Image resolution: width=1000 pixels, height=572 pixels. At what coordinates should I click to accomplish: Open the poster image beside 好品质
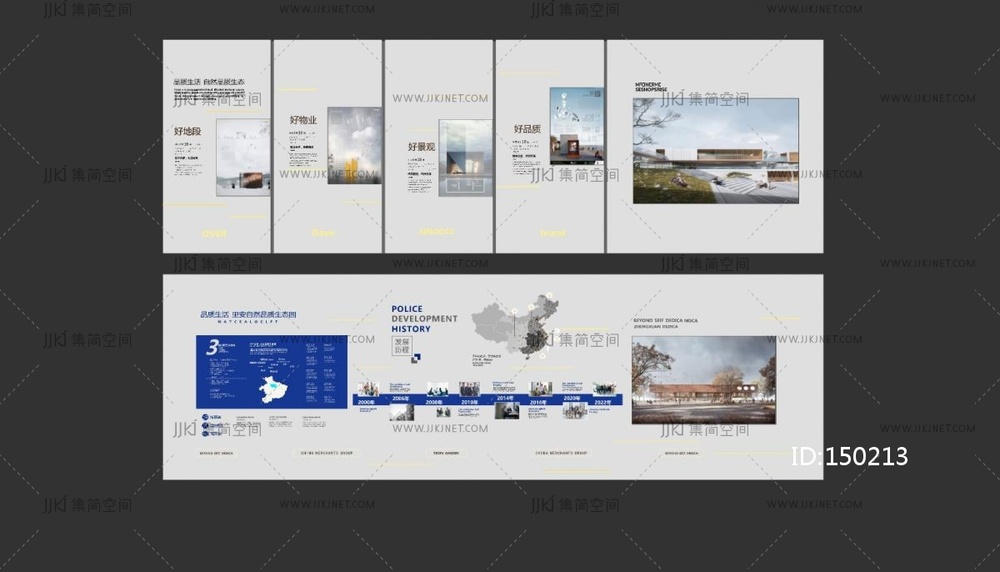(x=576, y=126)
